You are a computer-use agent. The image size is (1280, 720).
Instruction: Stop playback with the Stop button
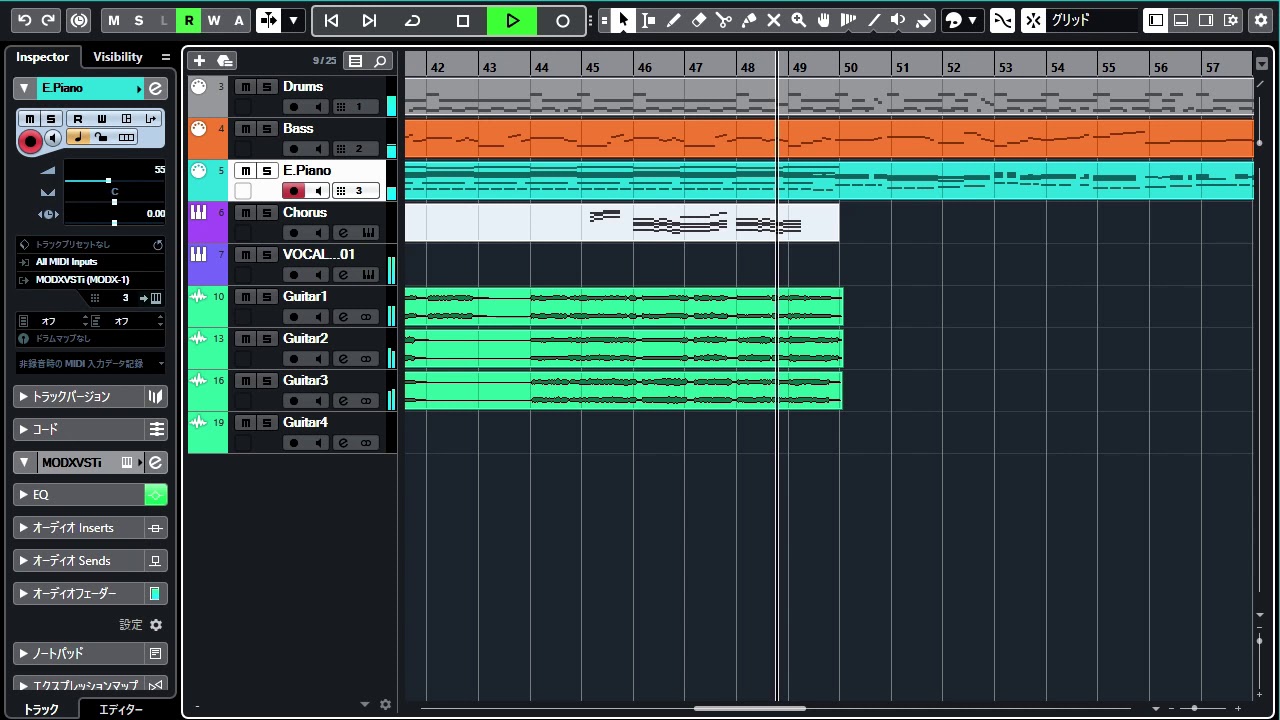coord(462,20)
